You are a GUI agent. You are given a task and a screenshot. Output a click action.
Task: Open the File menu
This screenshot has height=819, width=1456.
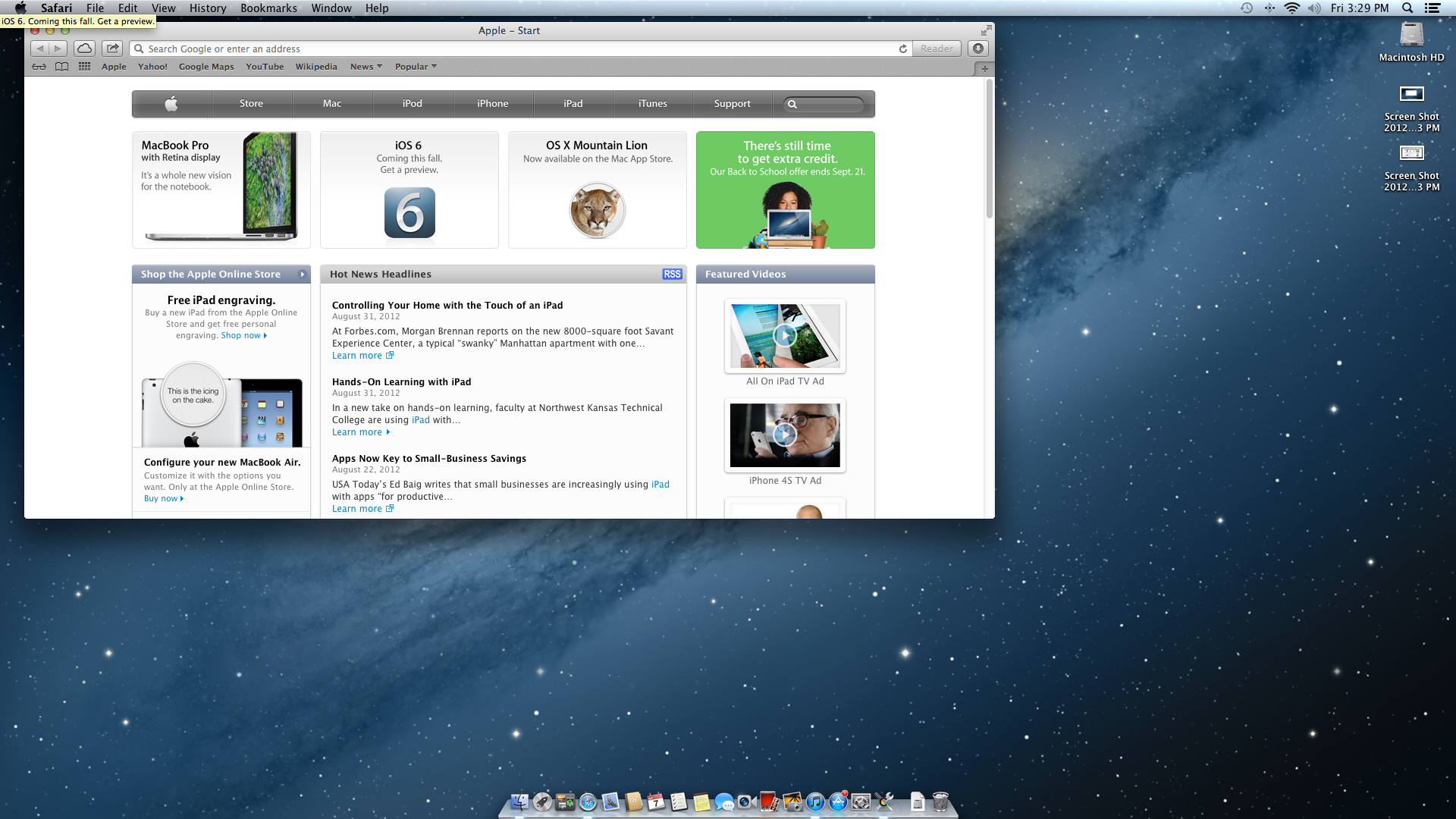(95, 8)
